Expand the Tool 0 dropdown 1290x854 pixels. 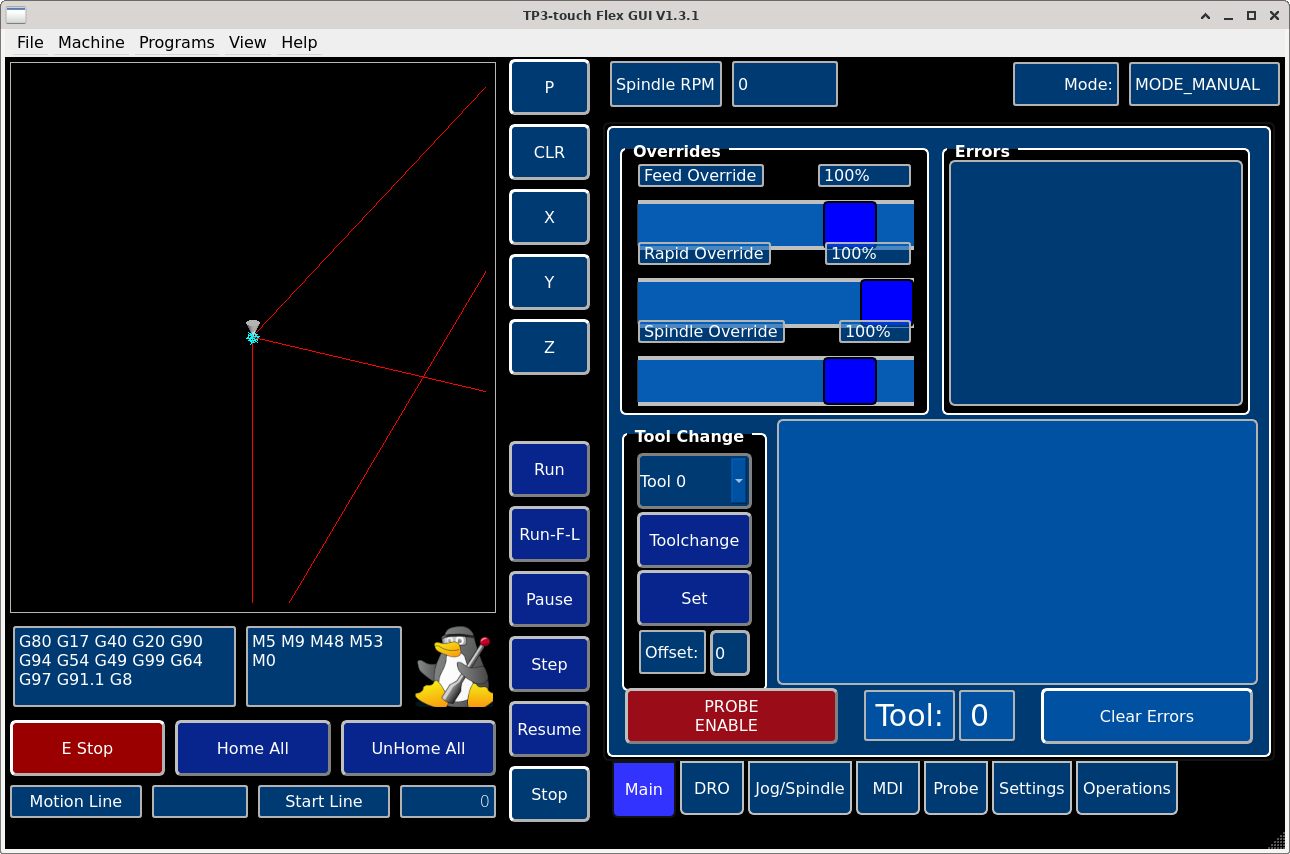click(x=738, y=481)
